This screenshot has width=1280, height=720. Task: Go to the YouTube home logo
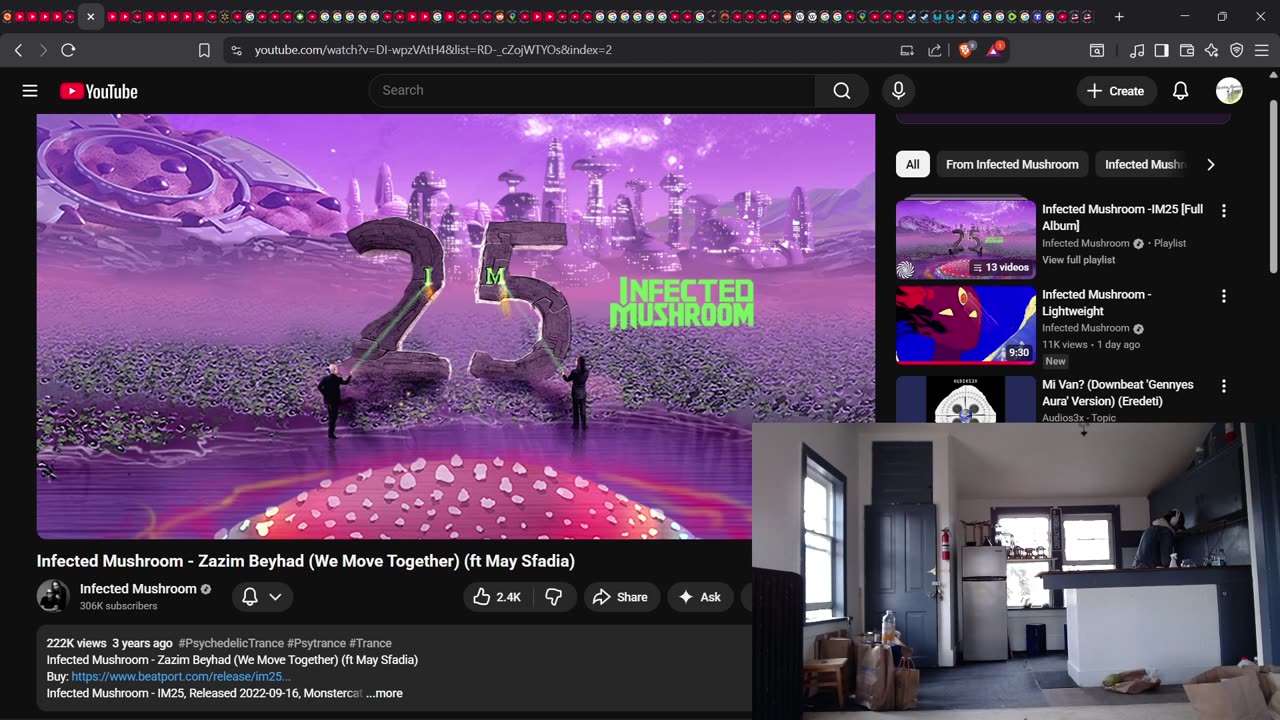(99, 91)
